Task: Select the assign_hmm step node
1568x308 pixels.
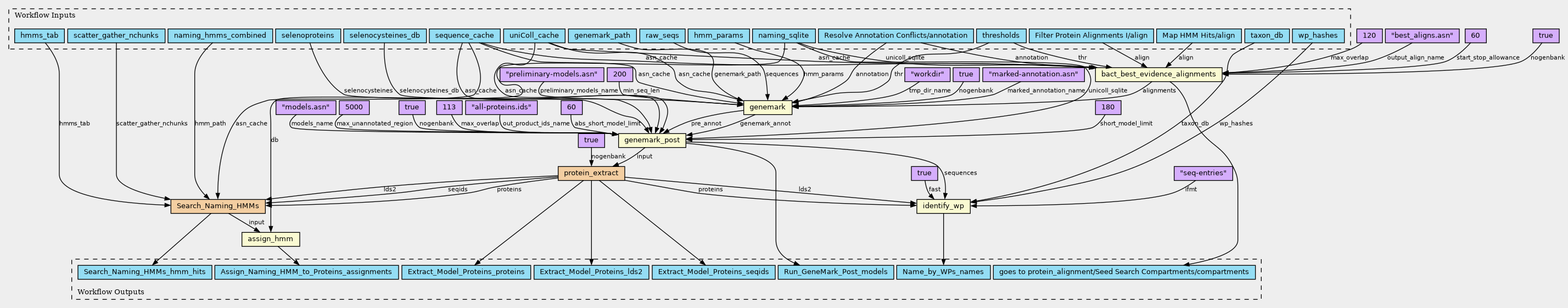Action: pyautogui.click(x=270, y=239)
